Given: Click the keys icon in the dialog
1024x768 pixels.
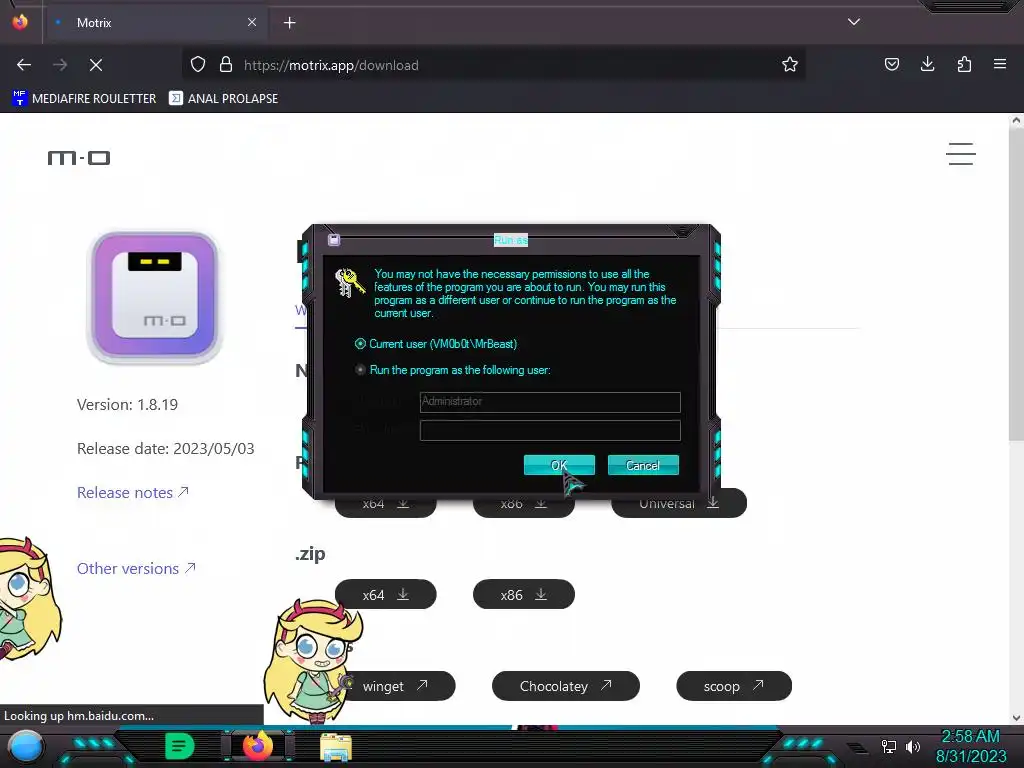Looking at the screenshot, I should pyautogui.click(x=349, y=283).
